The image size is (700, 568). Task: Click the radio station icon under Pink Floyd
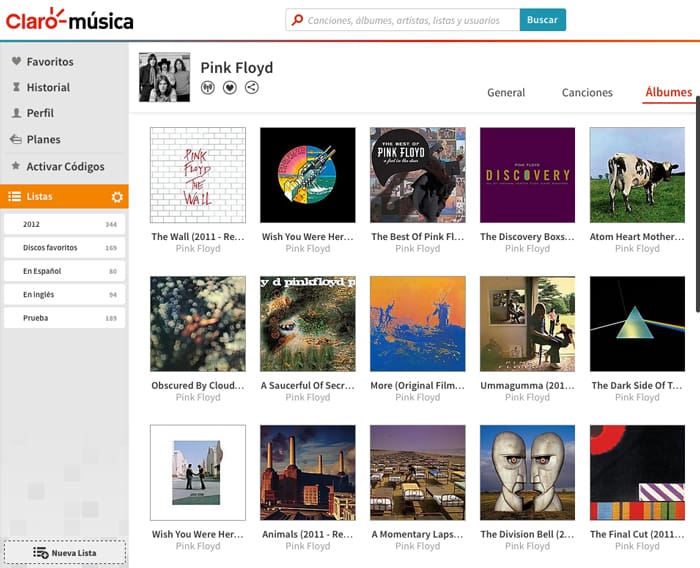[x=208, y=88]
